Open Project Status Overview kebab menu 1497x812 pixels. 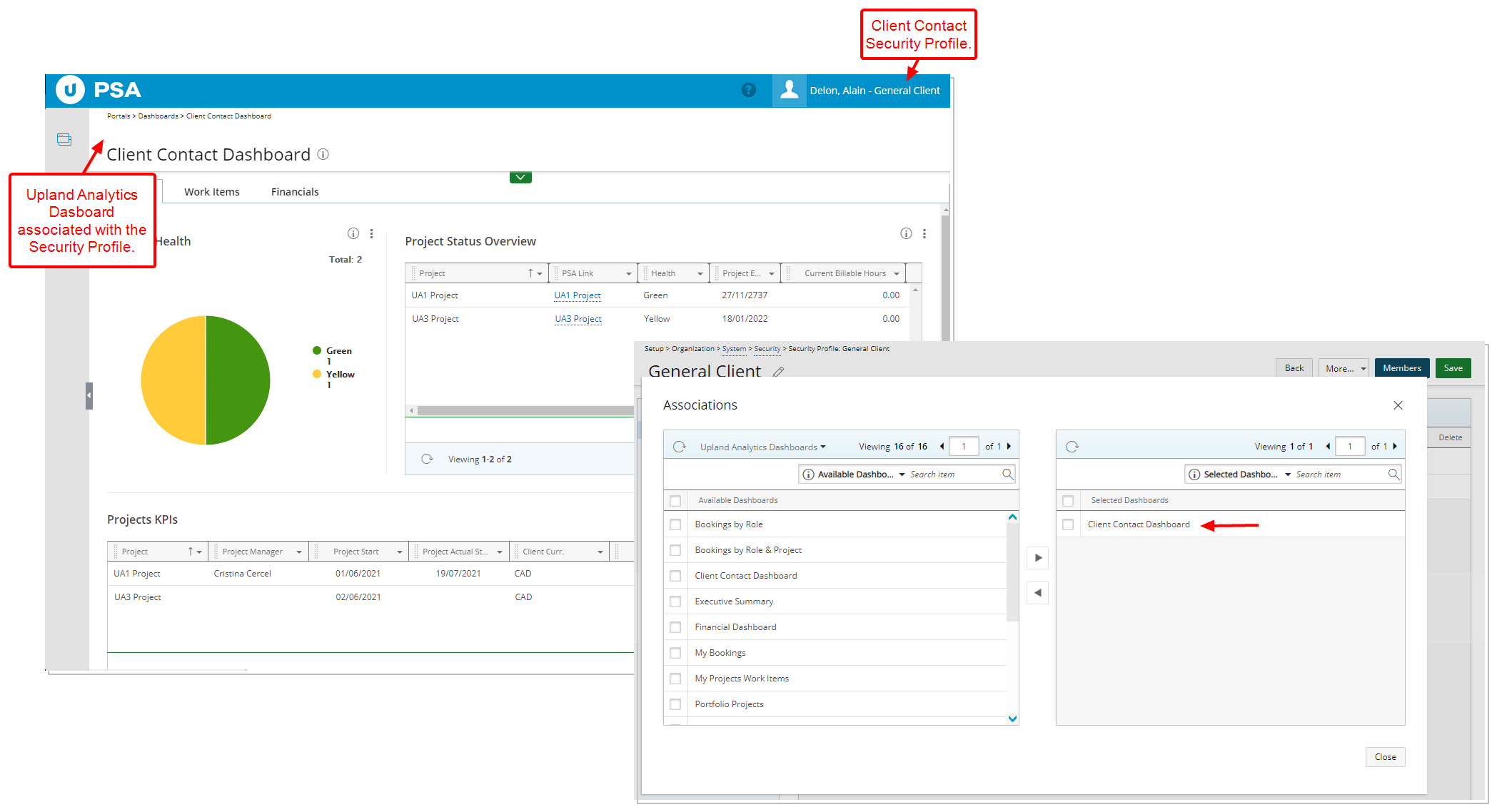(924, 233)
